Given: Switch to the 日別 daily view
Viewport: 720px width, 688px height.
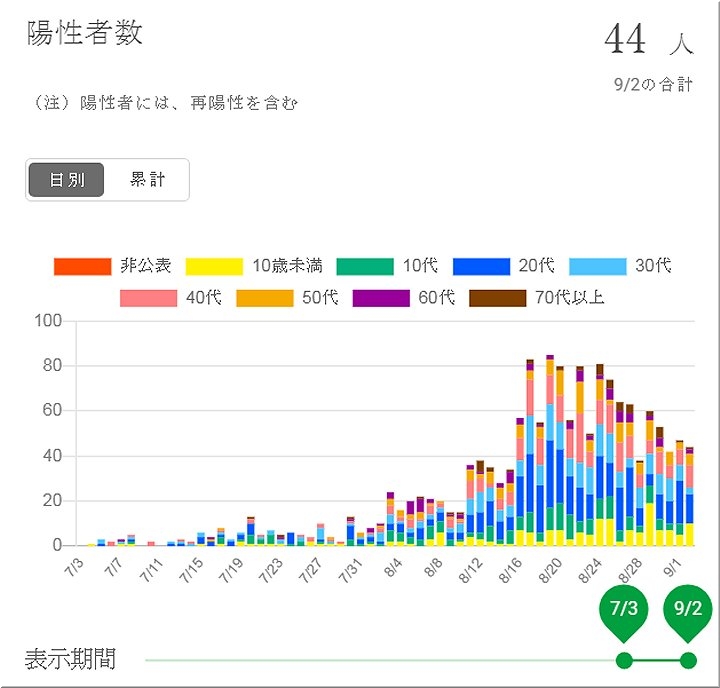Looking at the screenshot, I should (x=67, y=181).
